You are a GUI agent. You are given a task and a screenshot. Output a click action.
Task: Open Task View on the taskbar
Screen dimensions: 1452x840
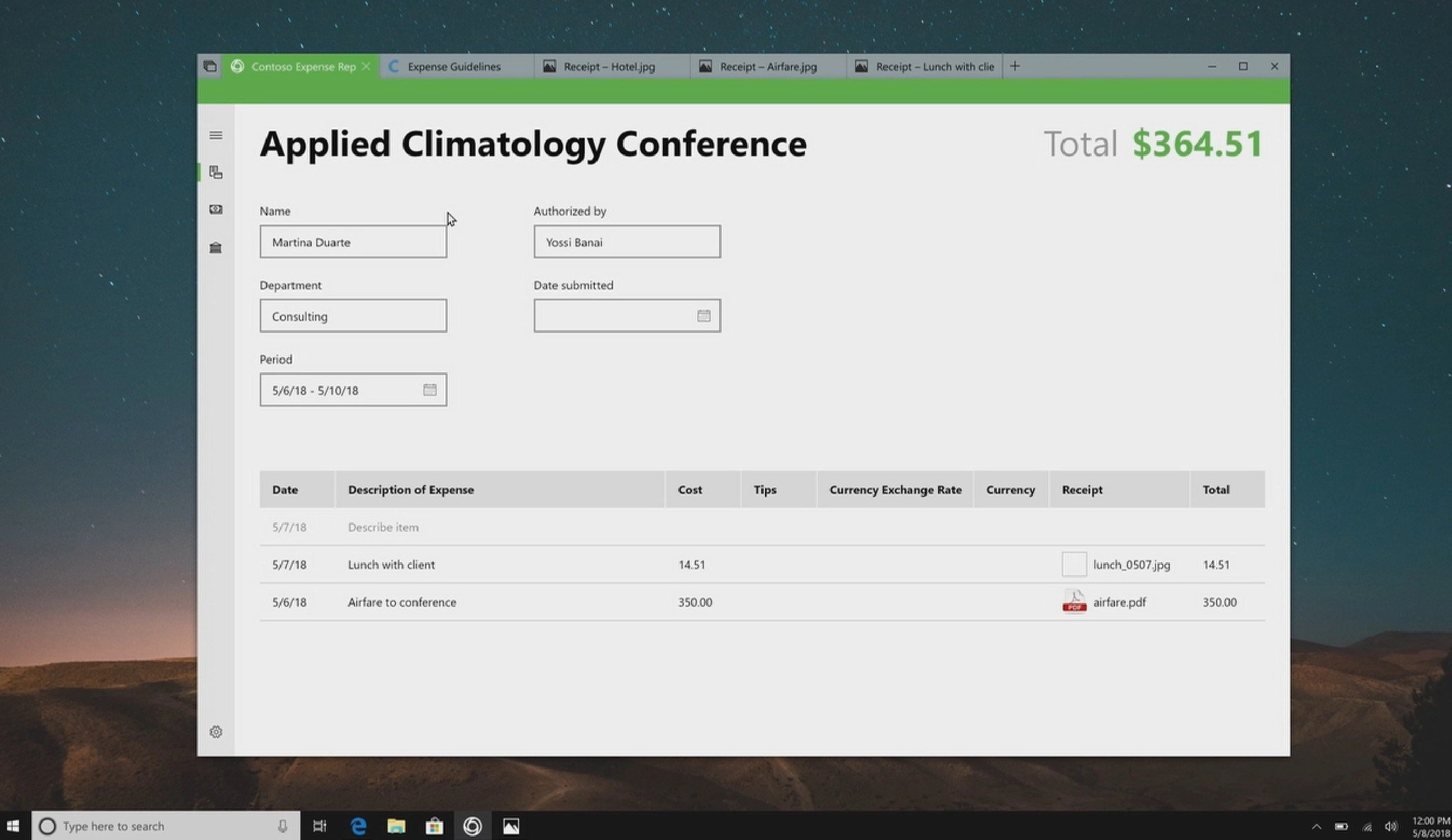(x=320, y=826)
